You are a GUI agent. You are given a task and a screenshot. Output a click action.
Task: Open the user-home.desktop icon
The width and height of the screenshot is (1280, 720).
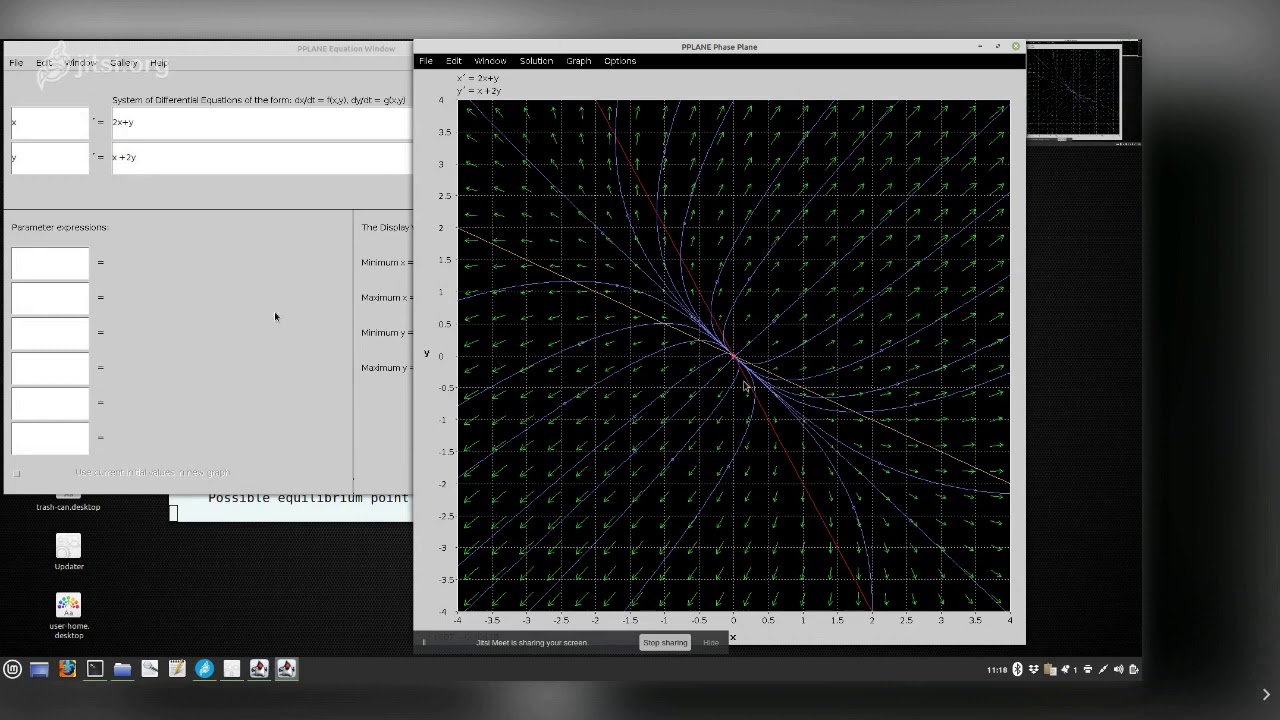[68, 616]
